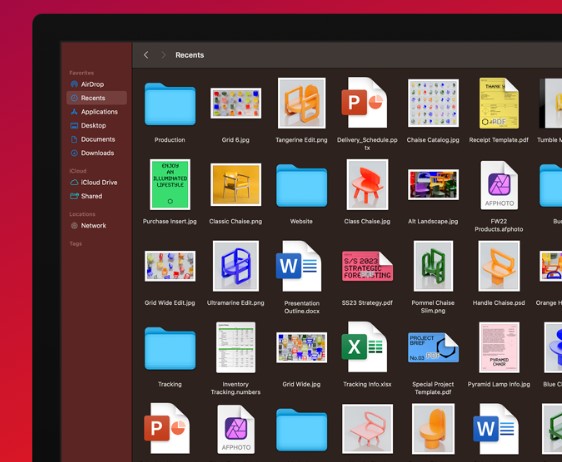Select the Pommel Chaise Slim.png thumbnail
Viewport: 562px width, 462px height.
(433, 266)
